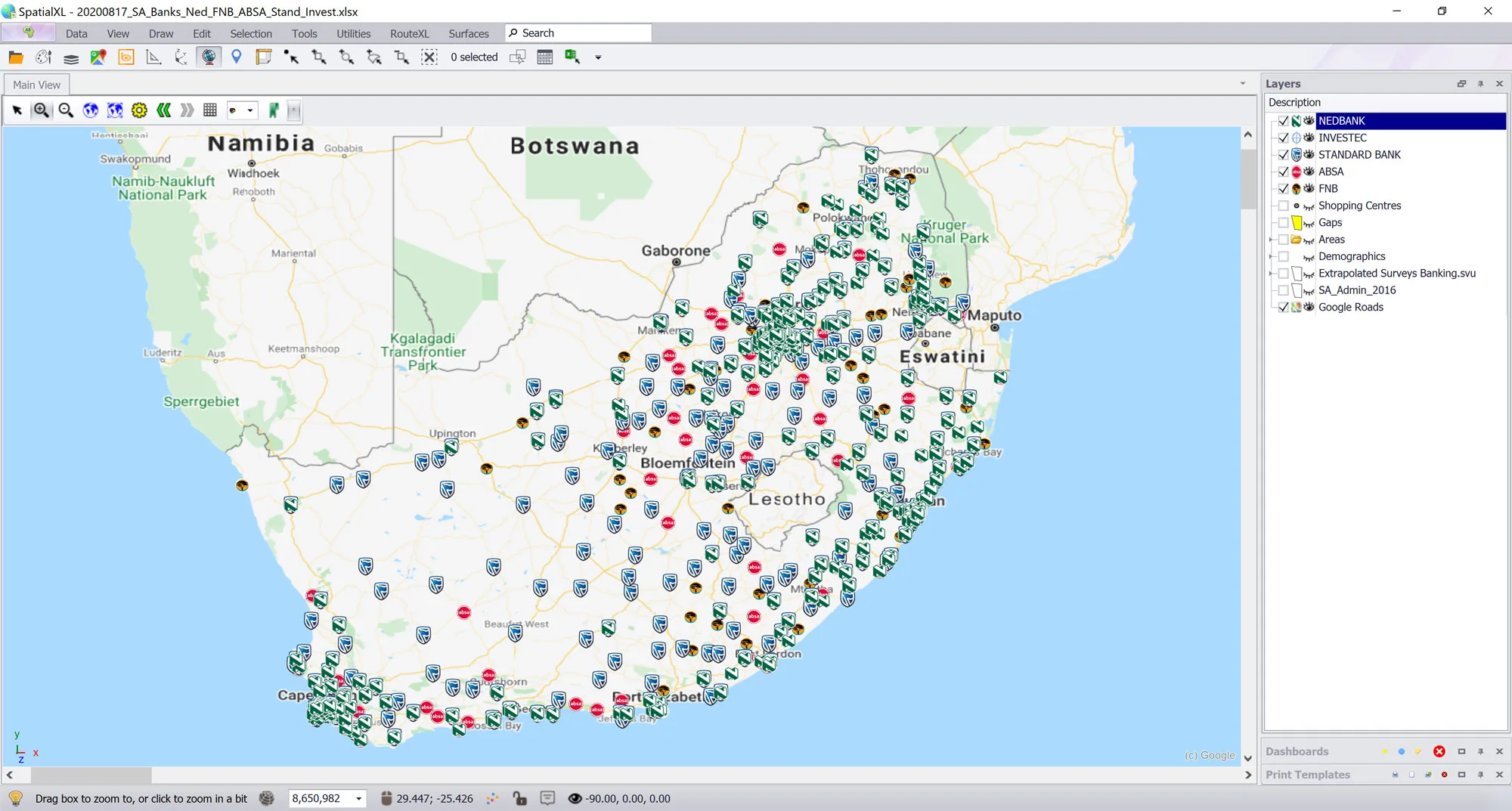Open the Data menu

coord(76,33)
